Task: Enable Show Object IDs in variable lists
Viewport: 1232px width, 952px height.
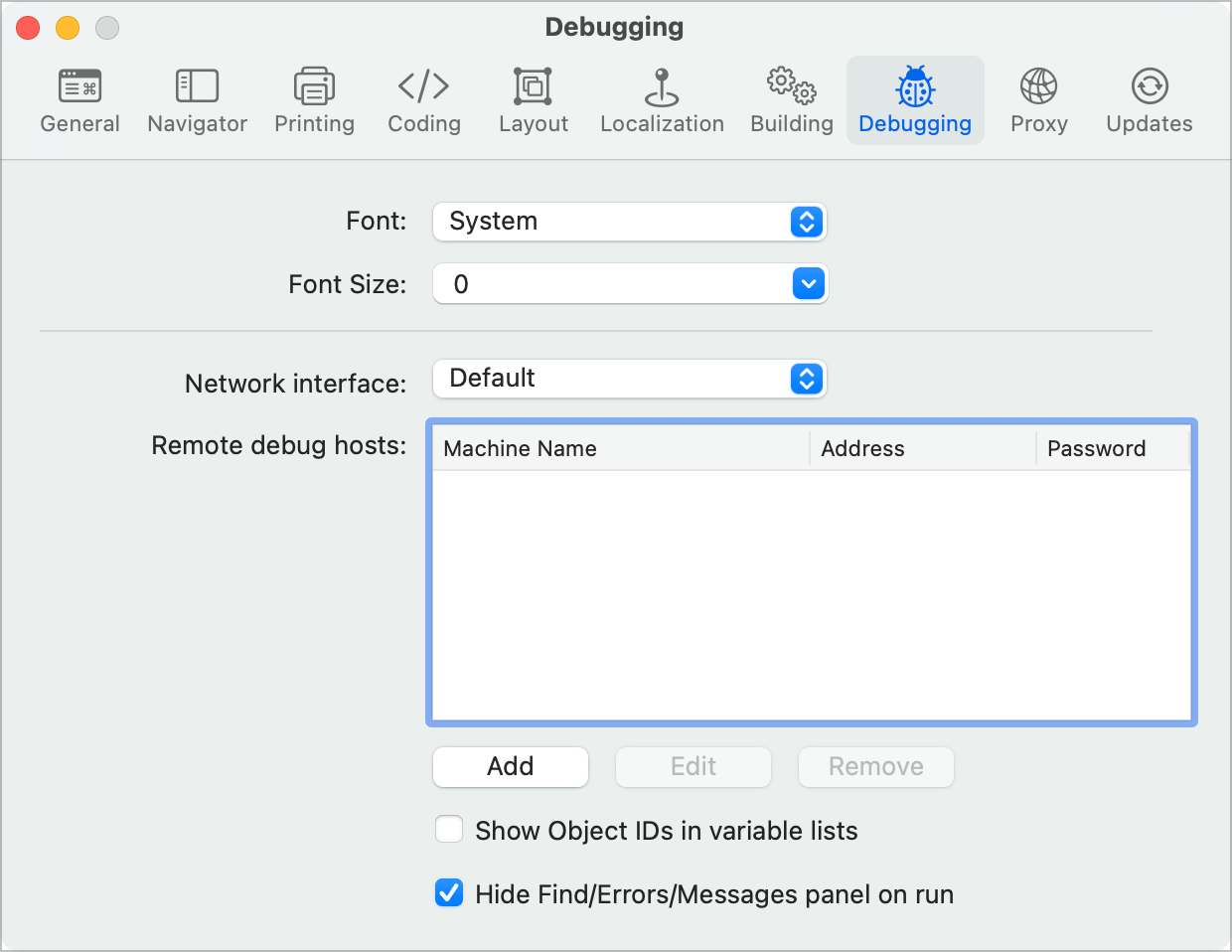Action: coord(449,830)
